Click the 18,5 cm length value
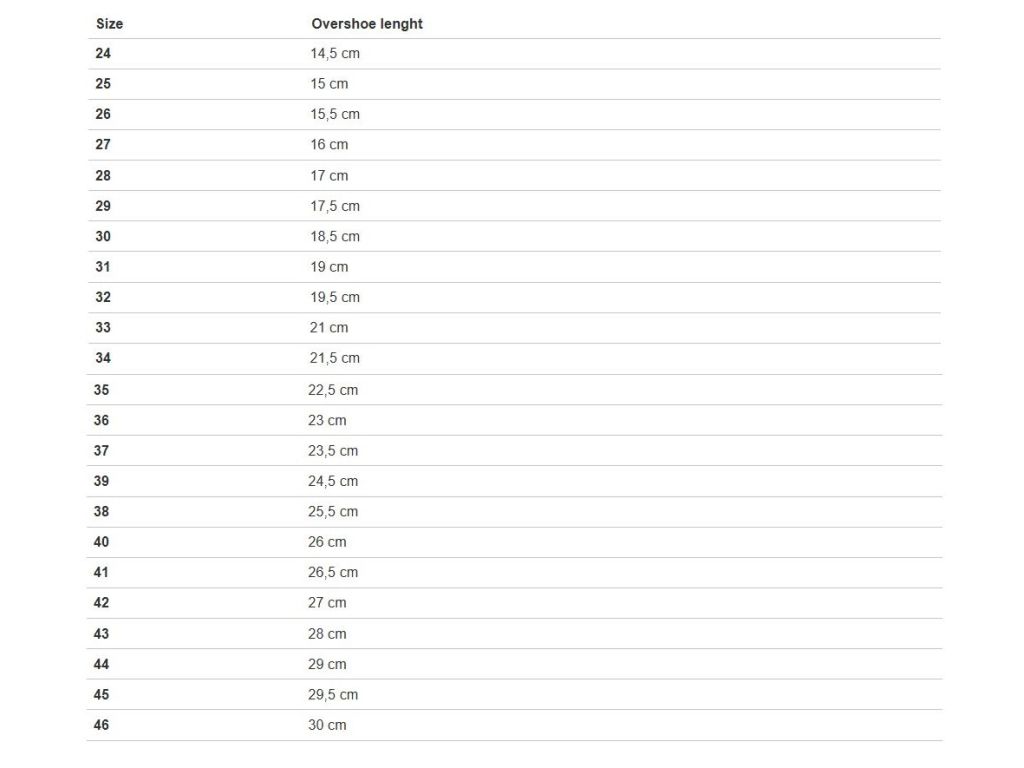Viewport: 1024px width, 768px height. 334,236
